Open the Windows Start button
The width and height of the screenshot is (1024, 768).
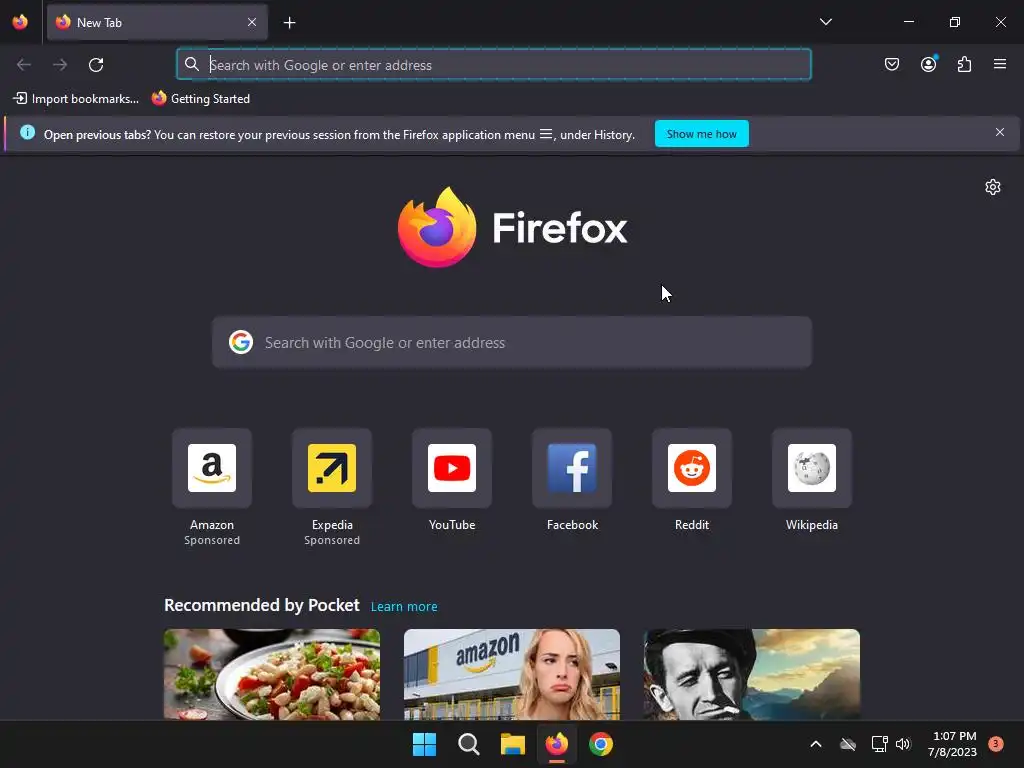[x=424, y=744]
